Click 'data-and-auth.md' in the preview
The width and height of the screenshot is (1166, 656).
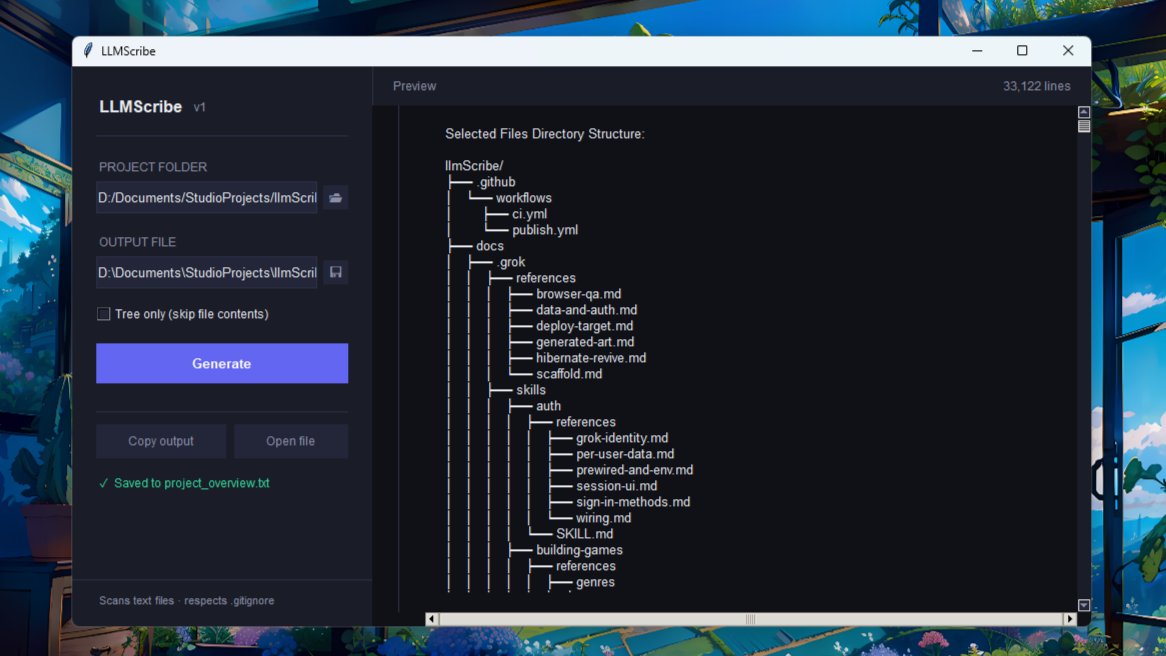587,310
